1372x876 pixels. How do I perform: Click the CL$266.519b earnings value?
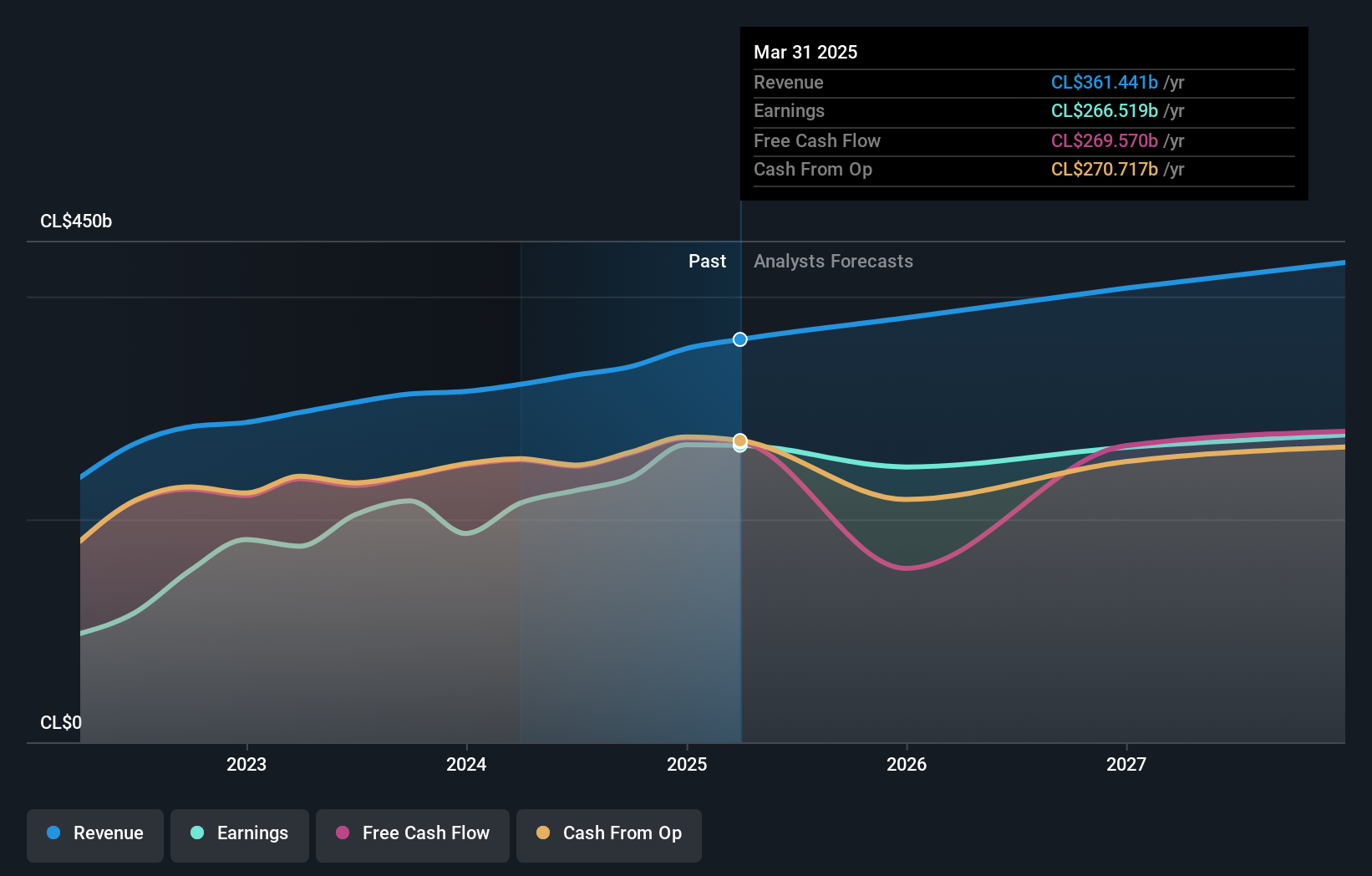(1105, 111)
